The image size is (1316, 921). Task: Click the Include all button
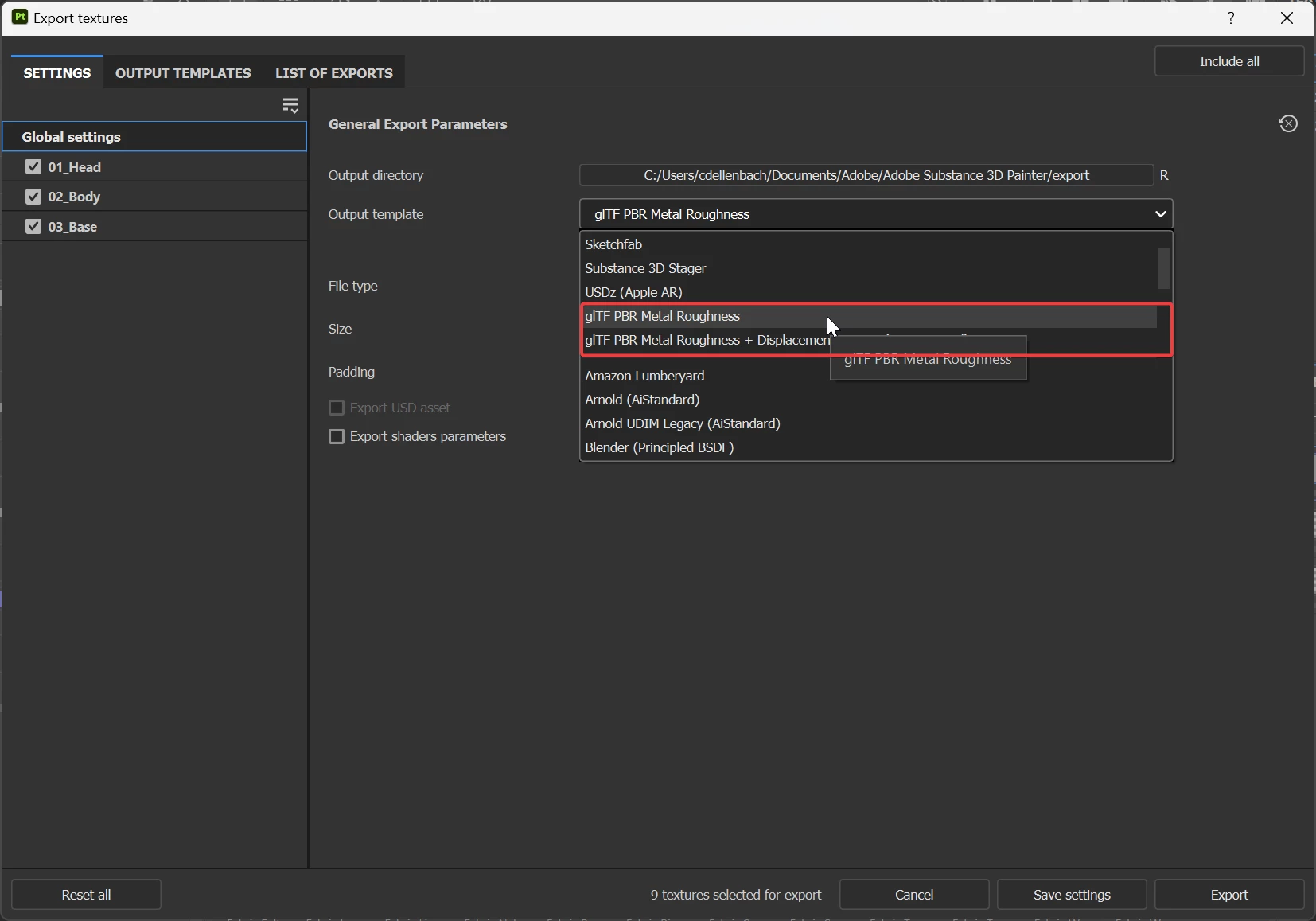click(x=1229, y=61)
